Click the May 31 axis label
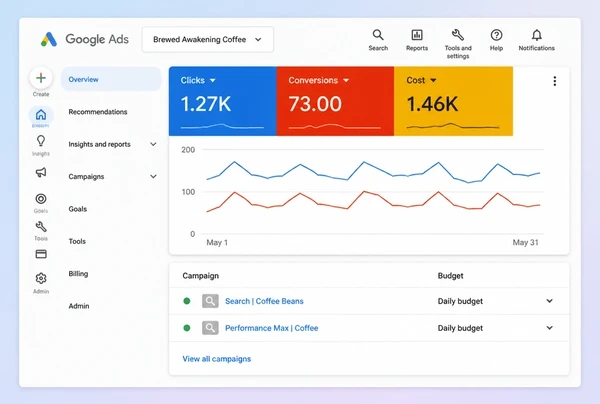Viewport: 600px width, 404px height. coord(525,243)
